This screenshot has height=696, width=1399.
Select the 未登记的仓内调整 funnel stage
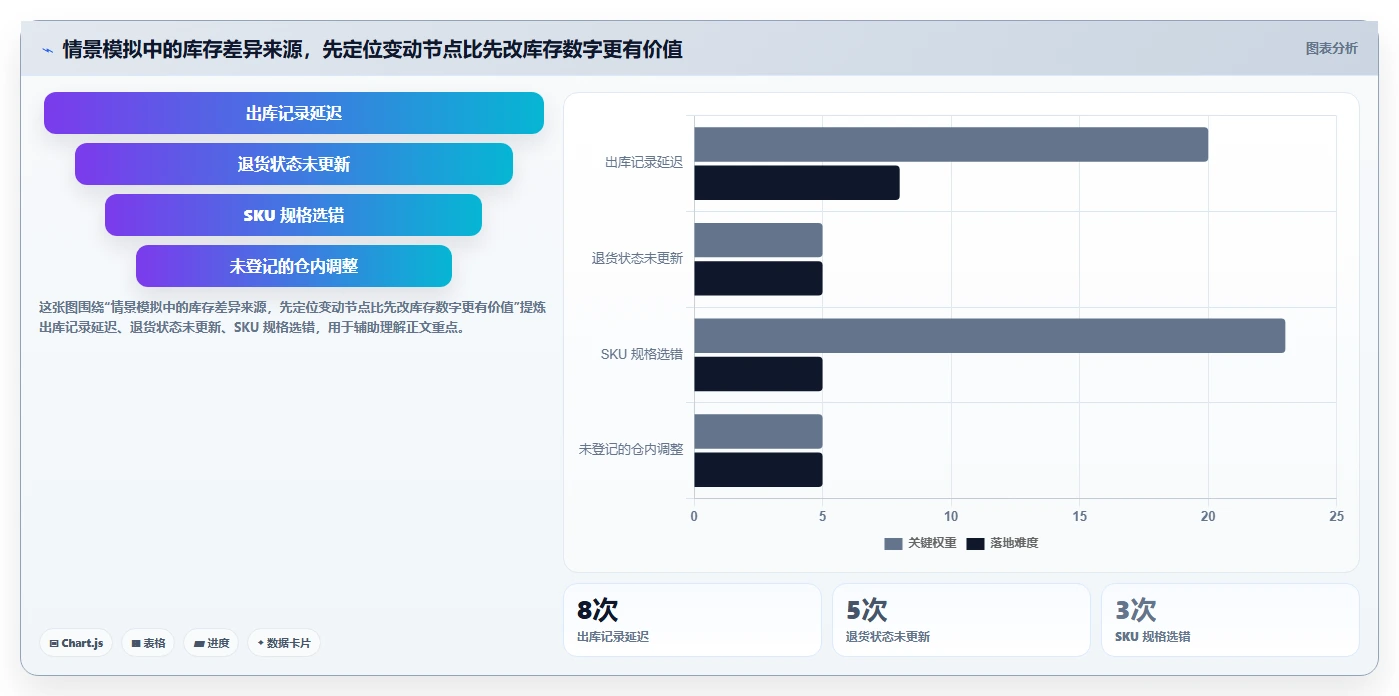[x=294, y=266]
